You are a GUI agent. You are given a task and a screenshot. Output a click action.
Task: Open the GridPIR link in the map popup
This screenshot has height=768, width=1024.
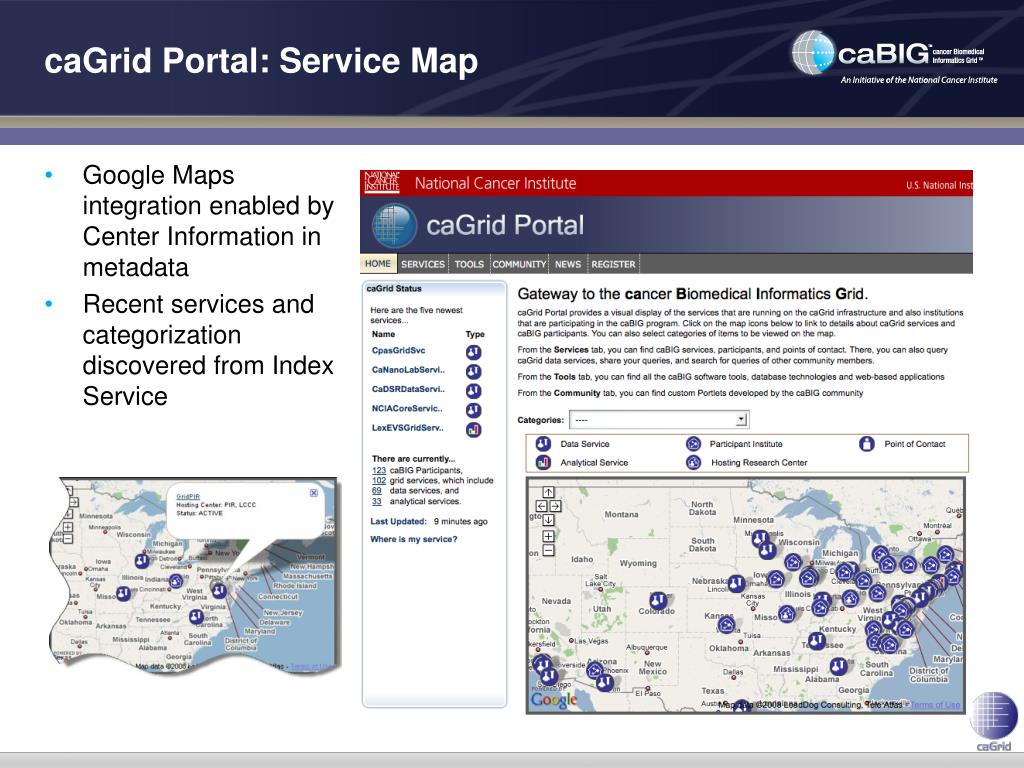pyautogui.click(x=188, y=497)
